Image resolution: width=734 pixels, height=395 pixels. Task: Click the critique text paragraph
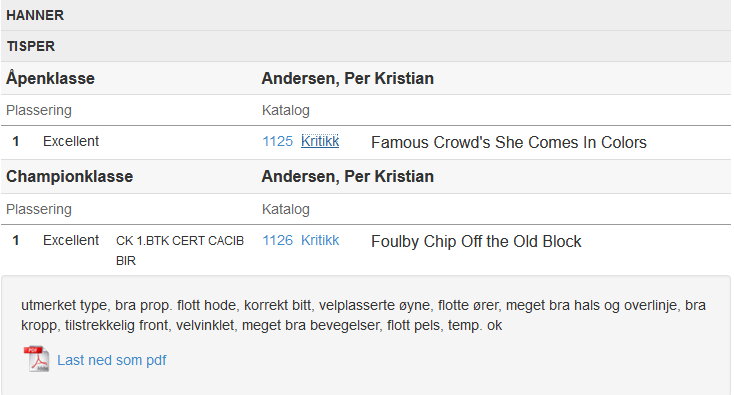coord(363,315)
